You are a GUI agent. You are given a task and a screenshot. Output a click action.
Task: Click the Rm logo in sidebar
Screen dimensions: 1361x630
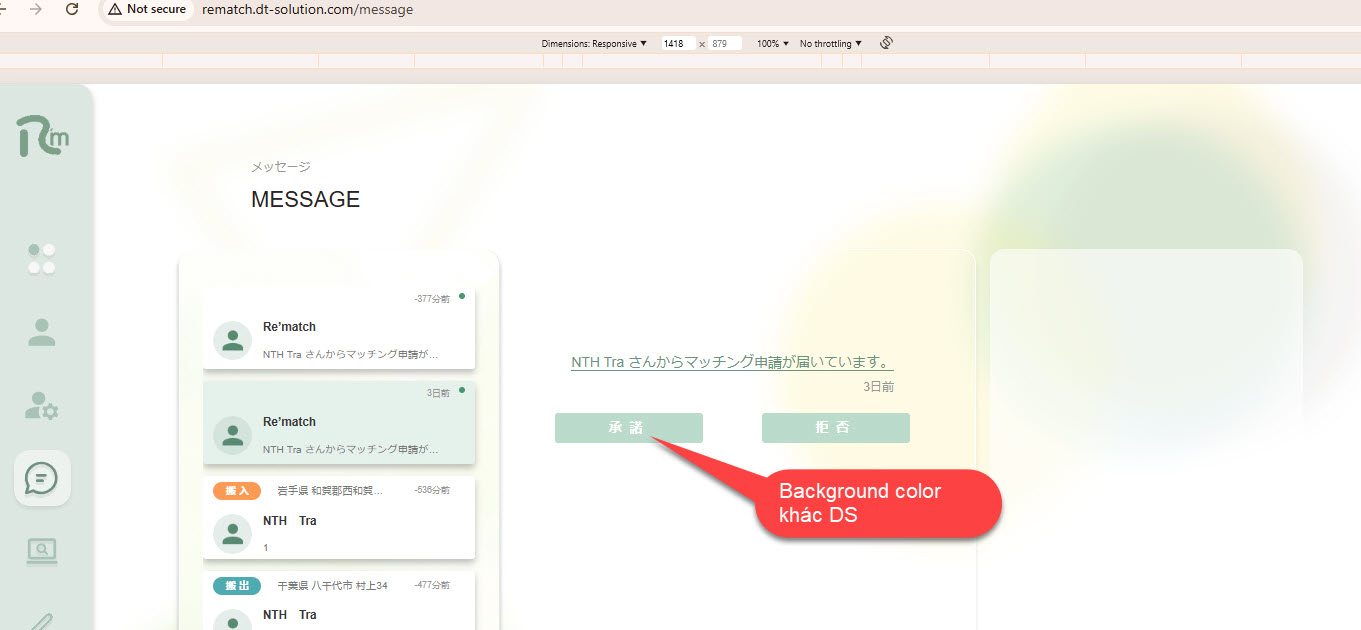tap(43, 136)
